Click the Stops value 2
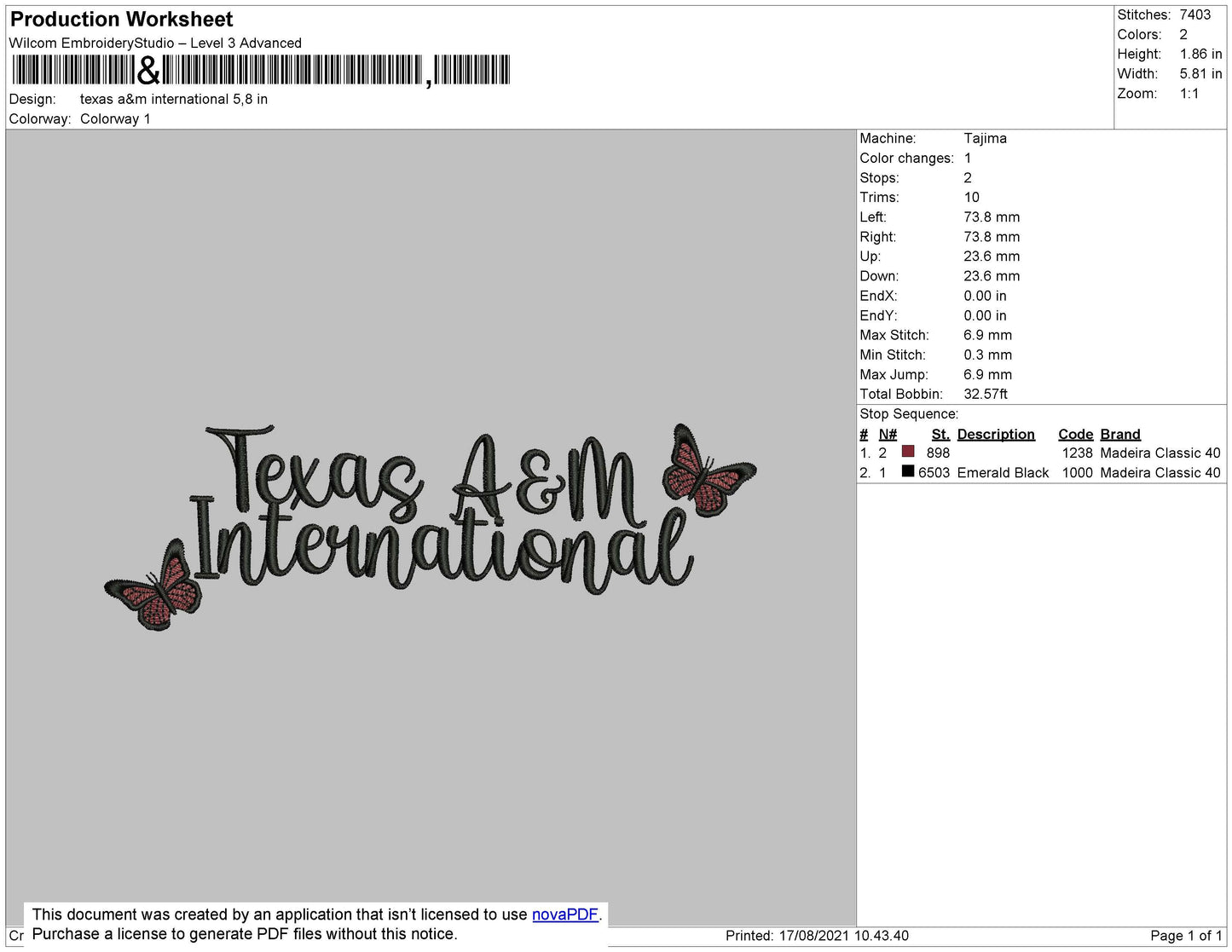Screen dimensions: 1232x952 click(x=968, y=177)
